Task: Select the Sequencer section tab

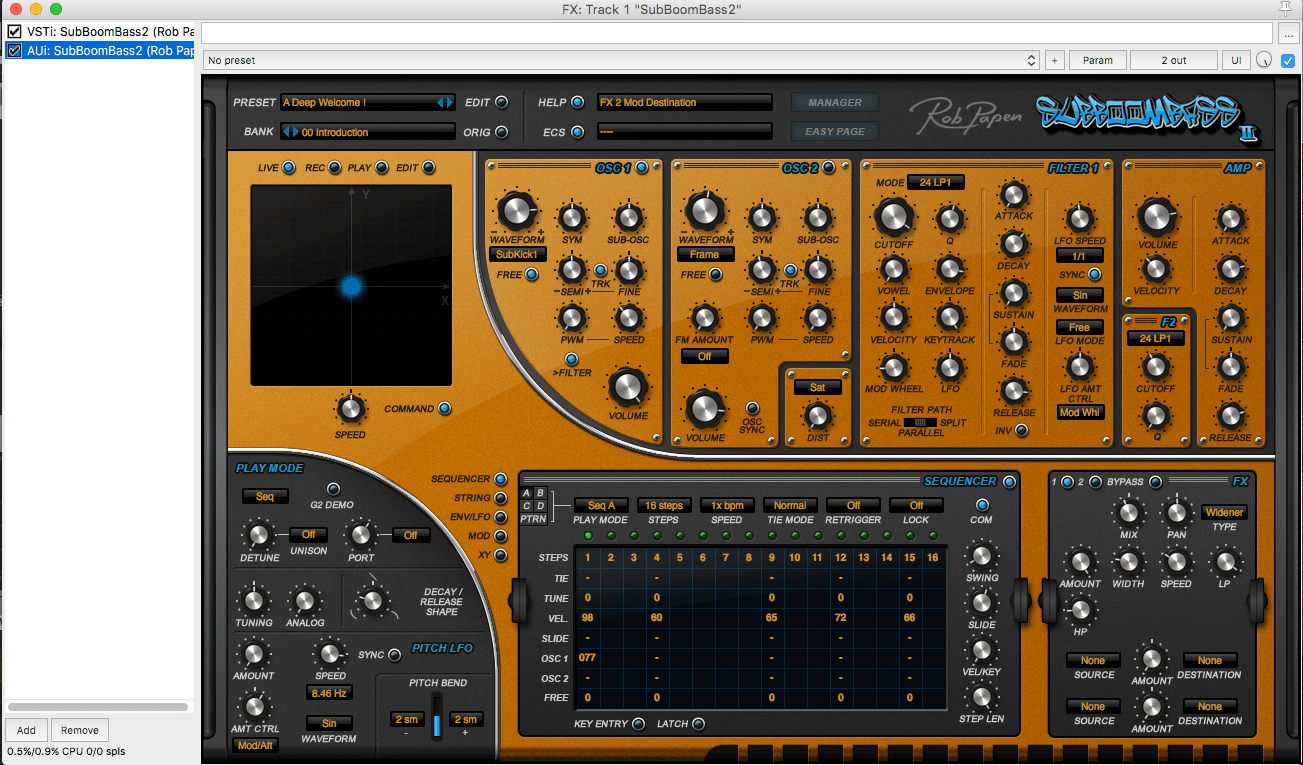Action: pyautogui.click(x=500, y=480)
